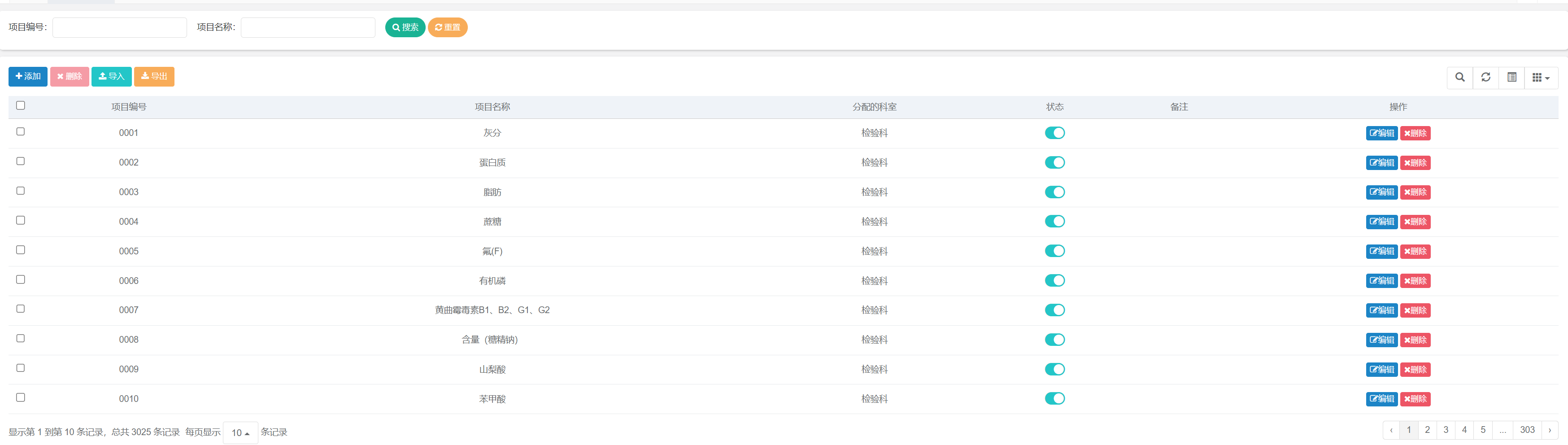Viewport: 1568px width, 445px height.
Task: Focus the 项目名称 input field
Action: coord(308,27)
